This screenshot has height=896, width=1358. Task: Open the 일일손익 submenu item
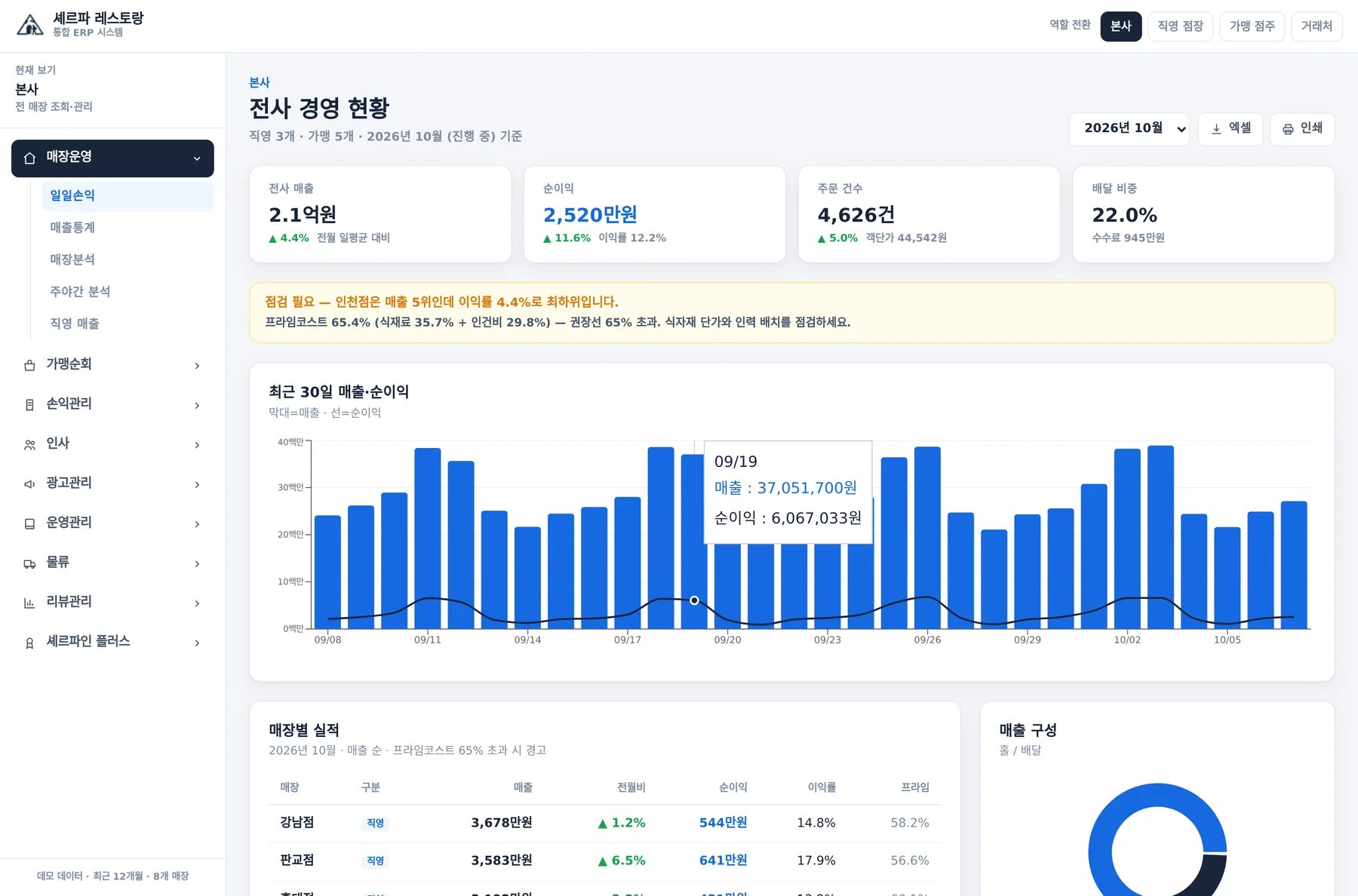click(128, 195)
